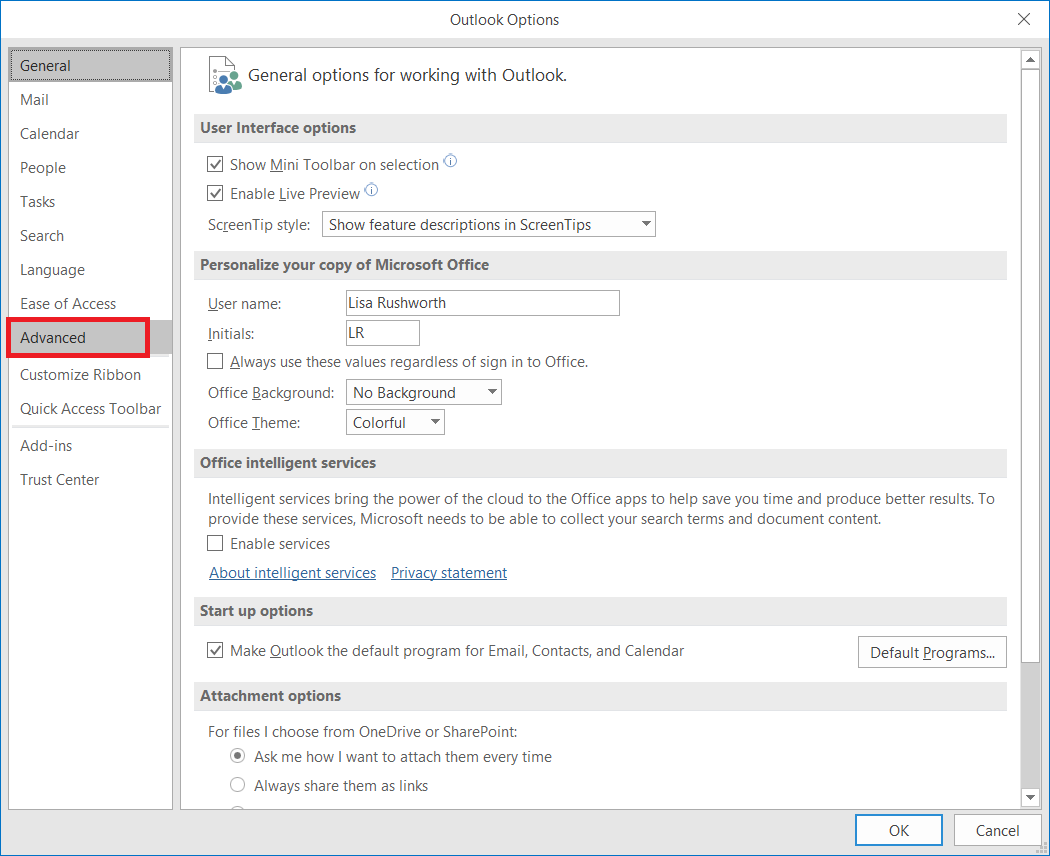Open the Trust Center category
The width and height of the screenshot is (1050, 856).
click(x=90, y=480)
